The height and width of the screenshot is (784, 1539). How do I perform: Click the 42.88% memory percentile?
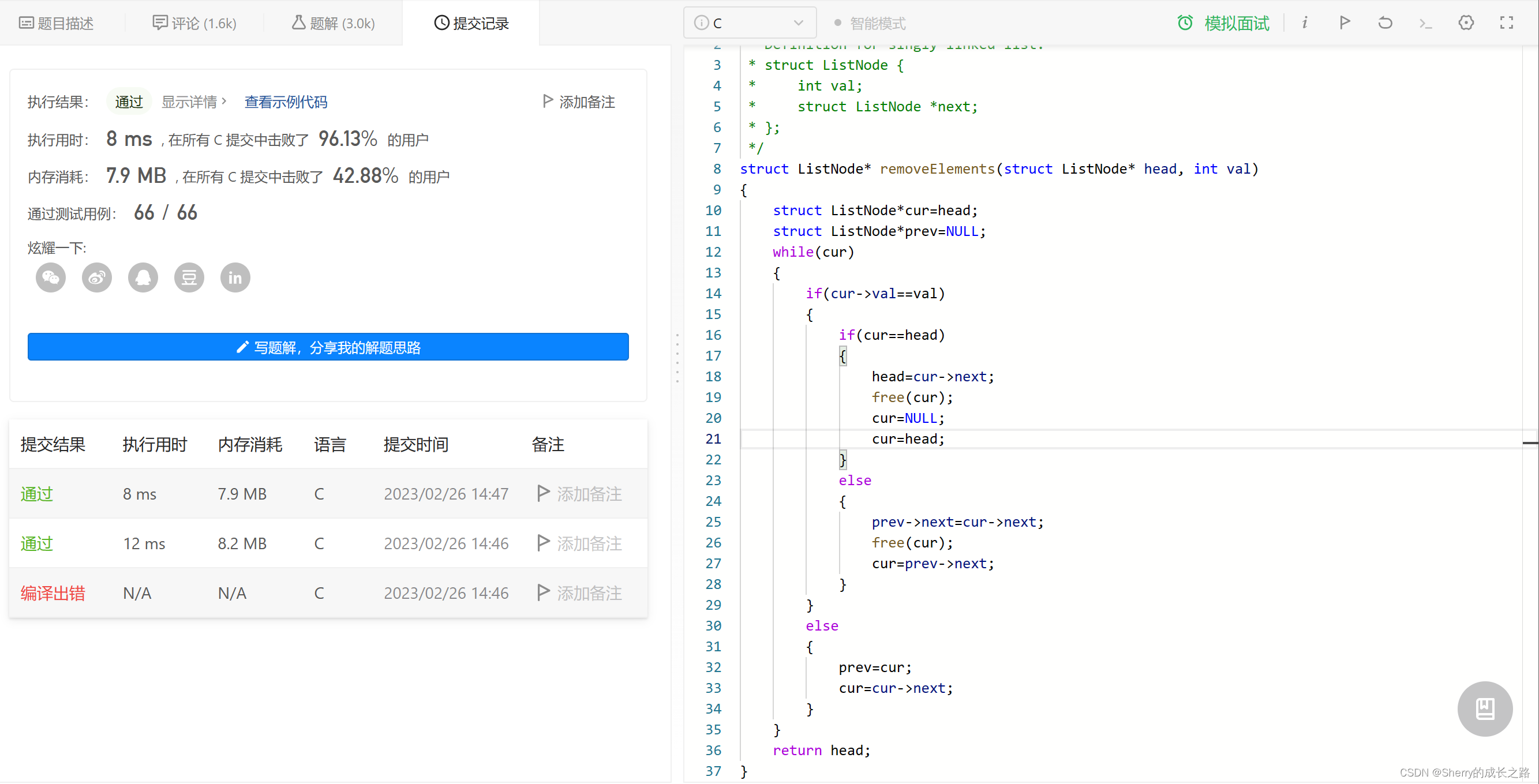click(x=366, y=175)
